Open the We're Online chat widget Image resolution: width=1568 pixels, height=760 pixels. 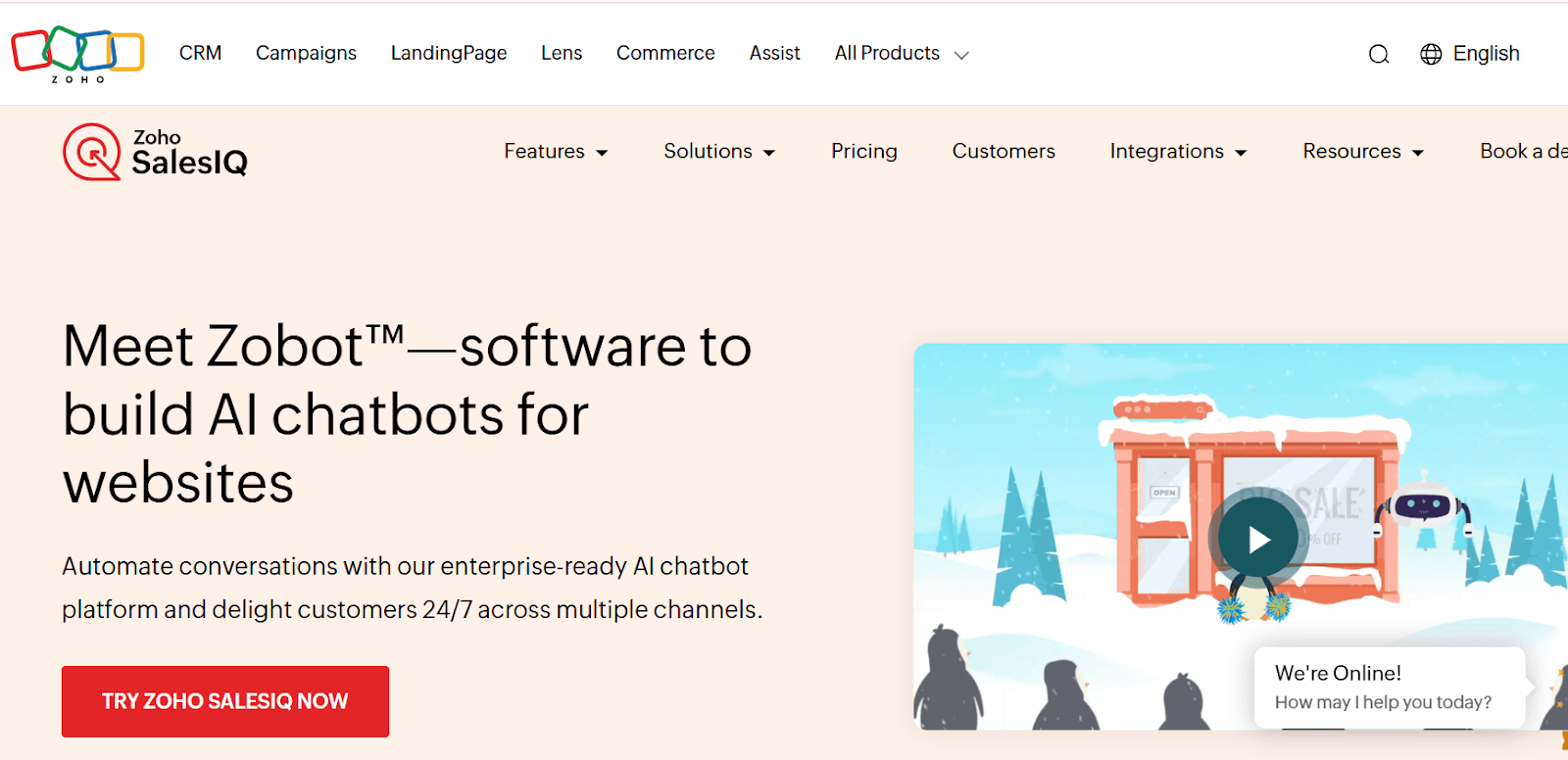(1390, 688)
